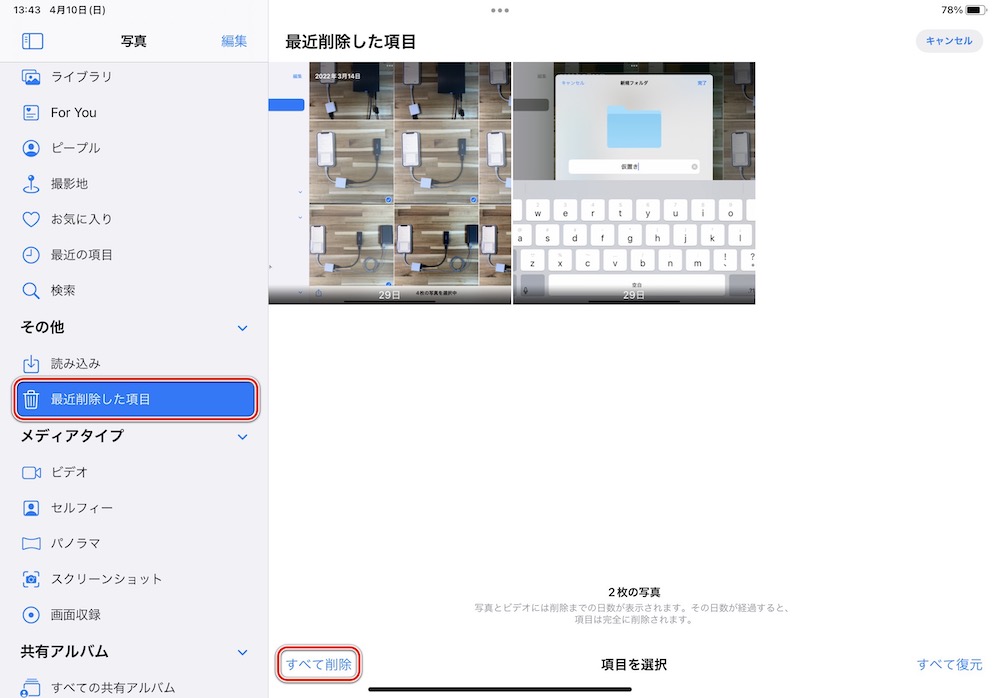The image size is (1000, 698).
Task: Go to 撮影地 in the sidebar
Action: coord(134,184)
